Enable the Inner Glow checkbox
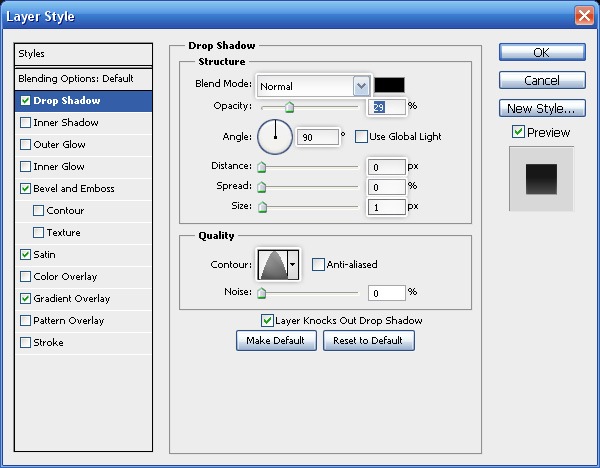Image resolution: width=600 pixels, height=468 pixels. click(25, 166)
